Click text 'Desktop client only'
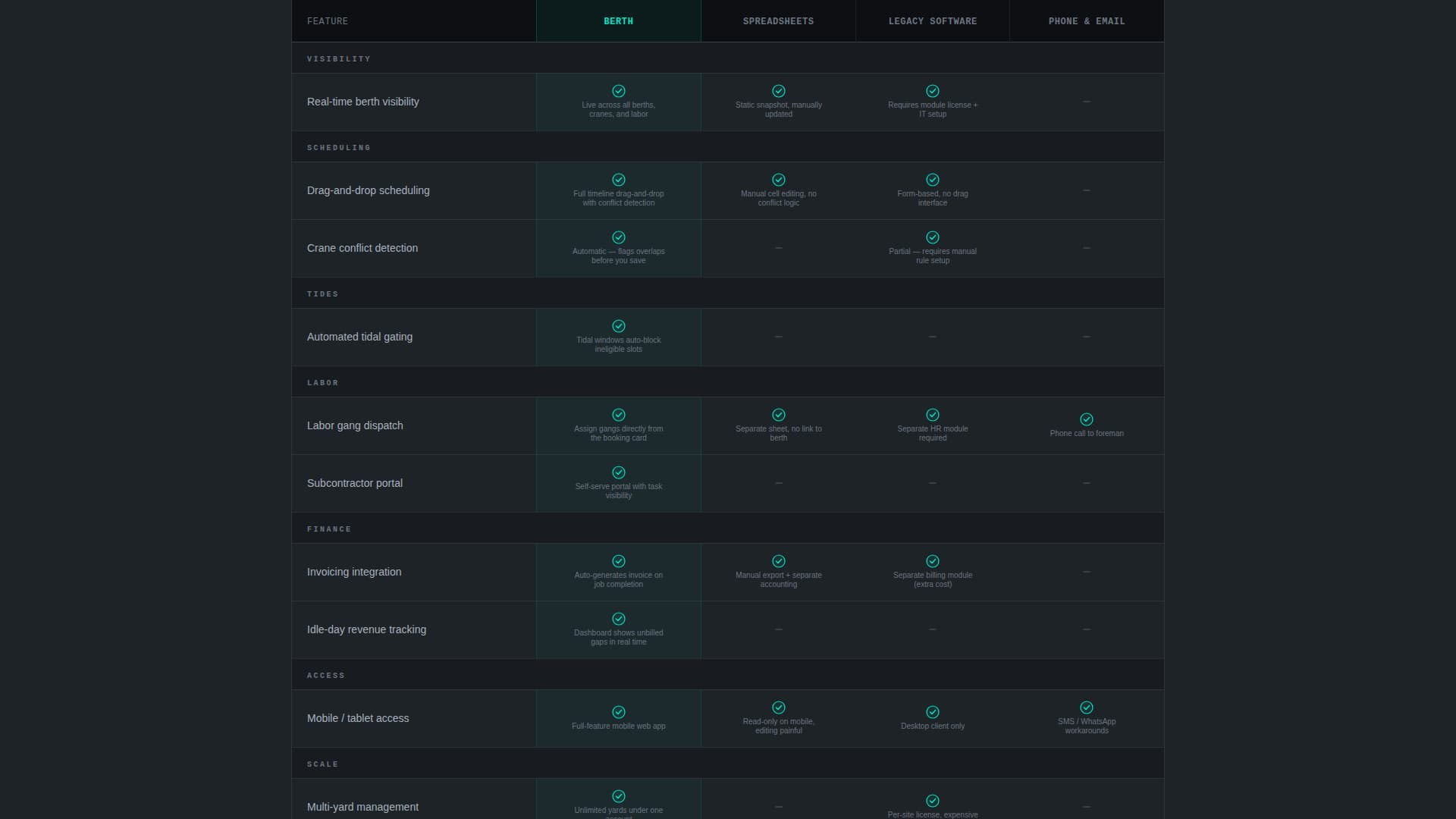Viewport: 1456px width, 819px height. (933, 726)
